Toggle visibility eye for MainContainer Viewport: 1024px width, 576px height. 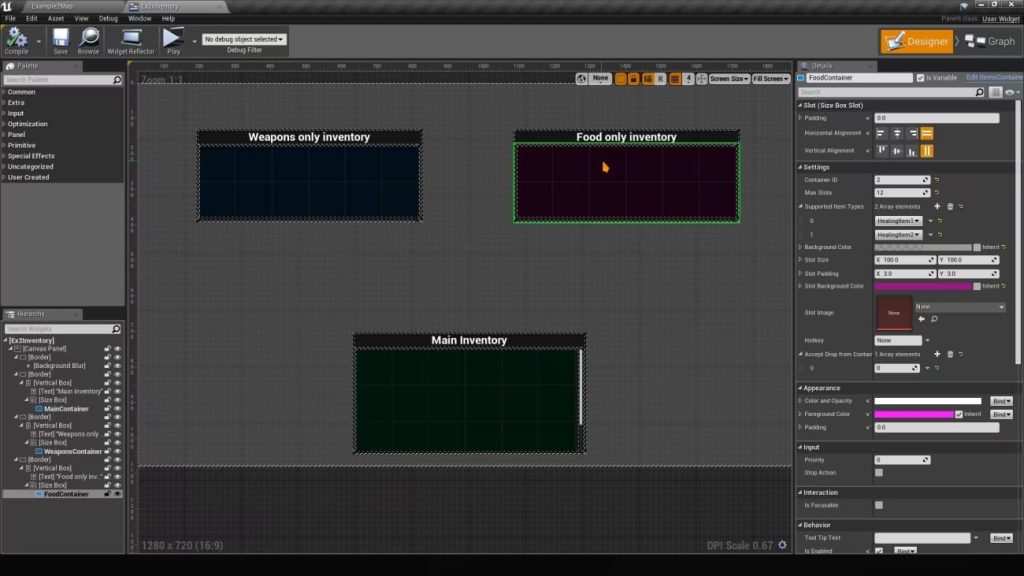pos(117,409)
